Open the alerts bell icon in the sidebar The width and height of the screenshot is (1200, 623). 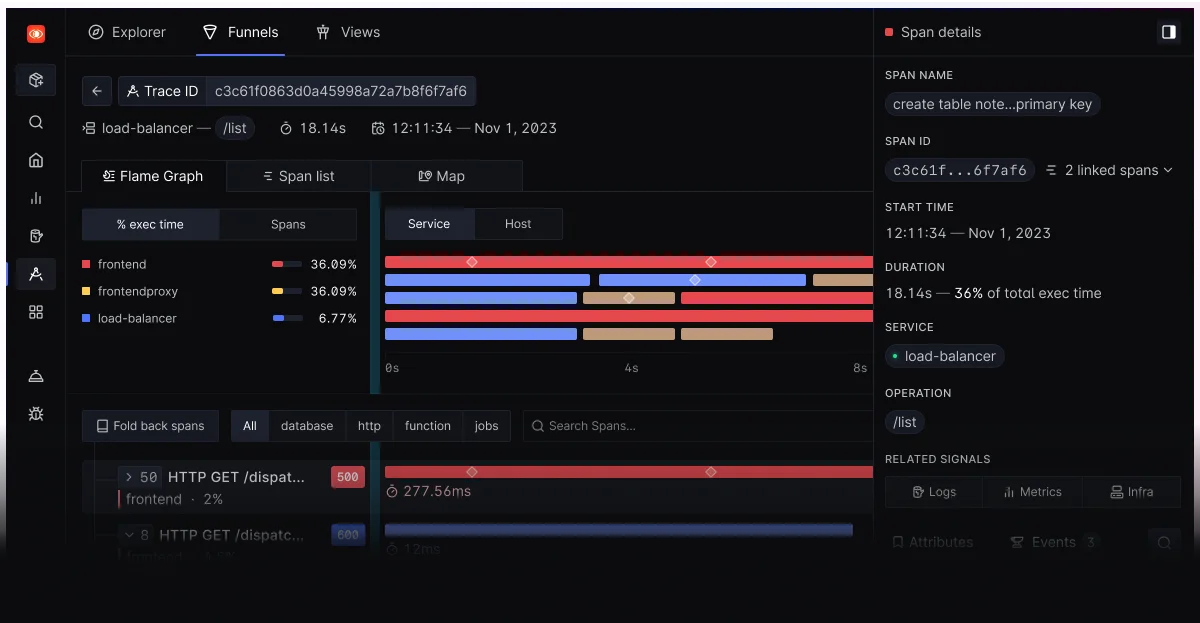36,376
